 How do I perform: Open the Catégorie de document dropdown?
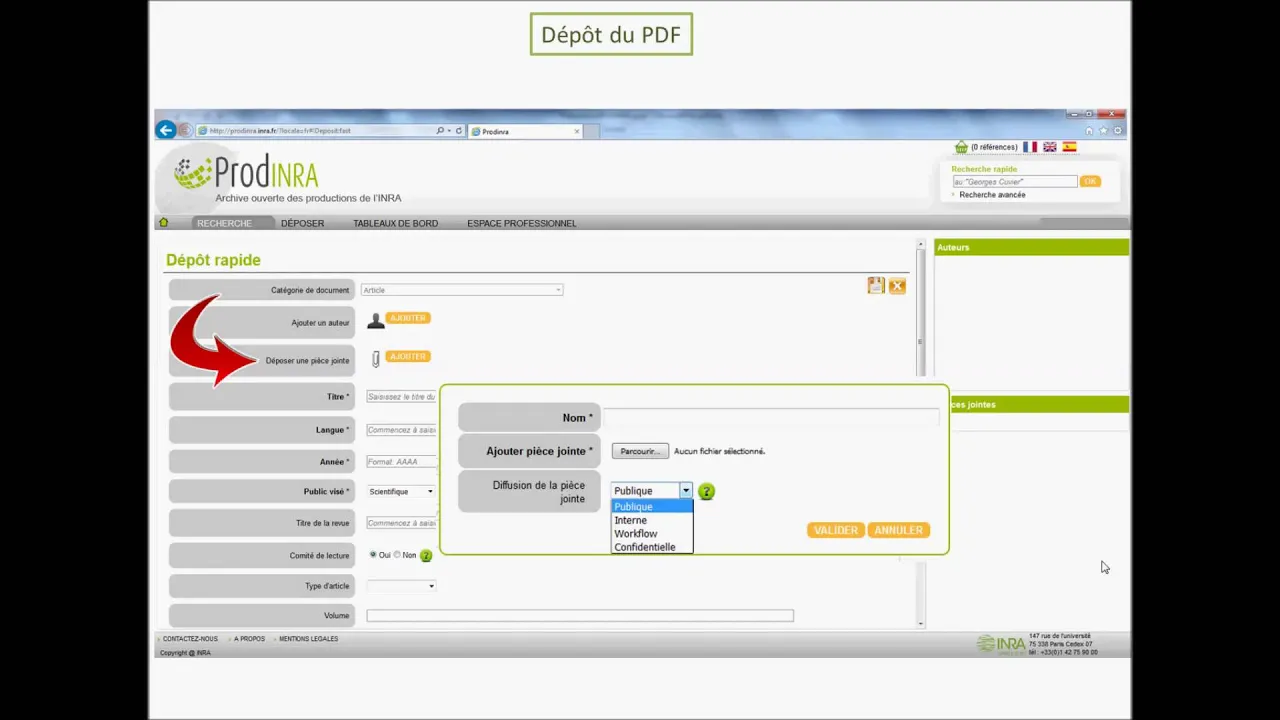(x=462, y=290)
